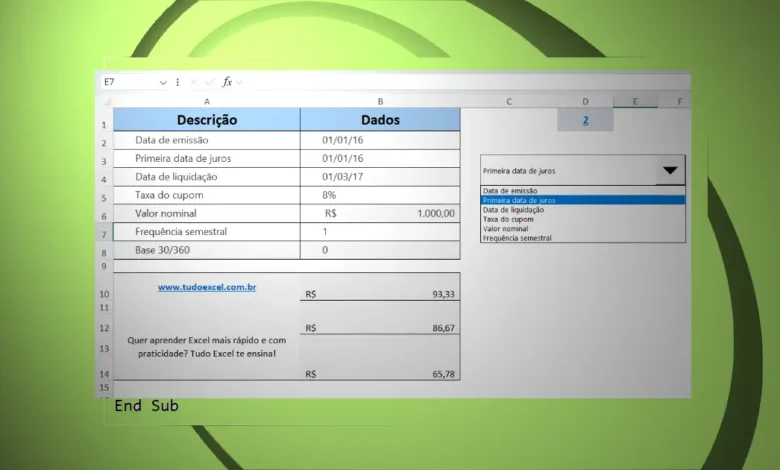Select column C header
The width and height of the screenshot is (780, 470).
coord(509,101)
